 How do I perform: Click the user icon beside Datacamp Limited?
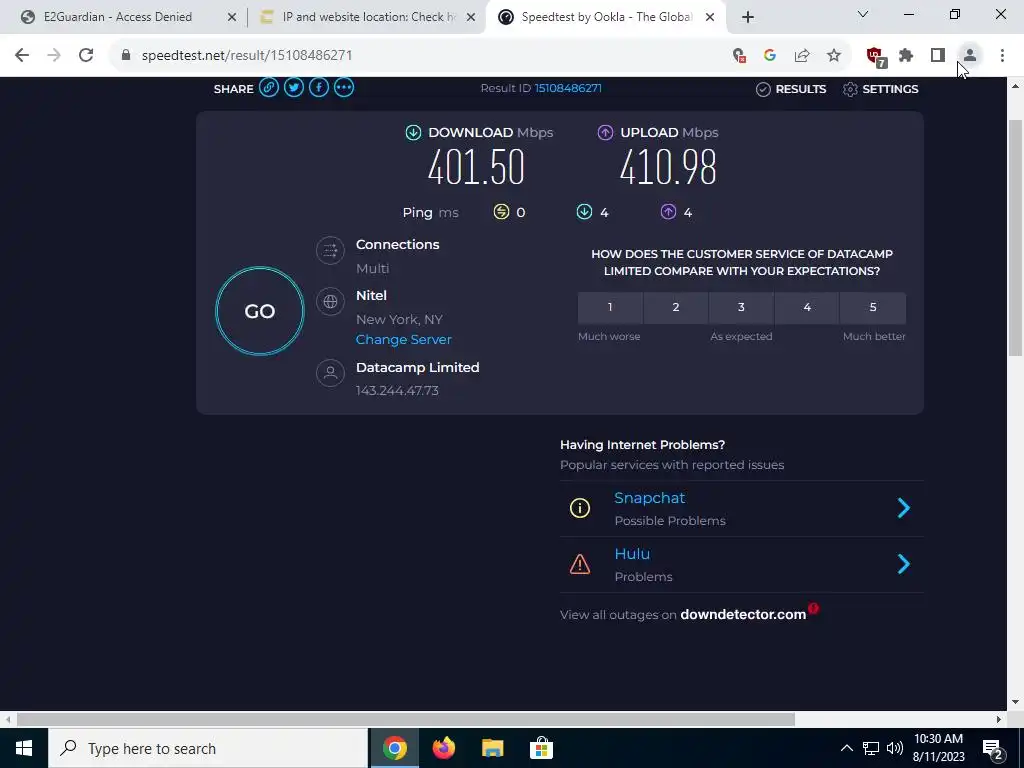(x=330, y=373)
